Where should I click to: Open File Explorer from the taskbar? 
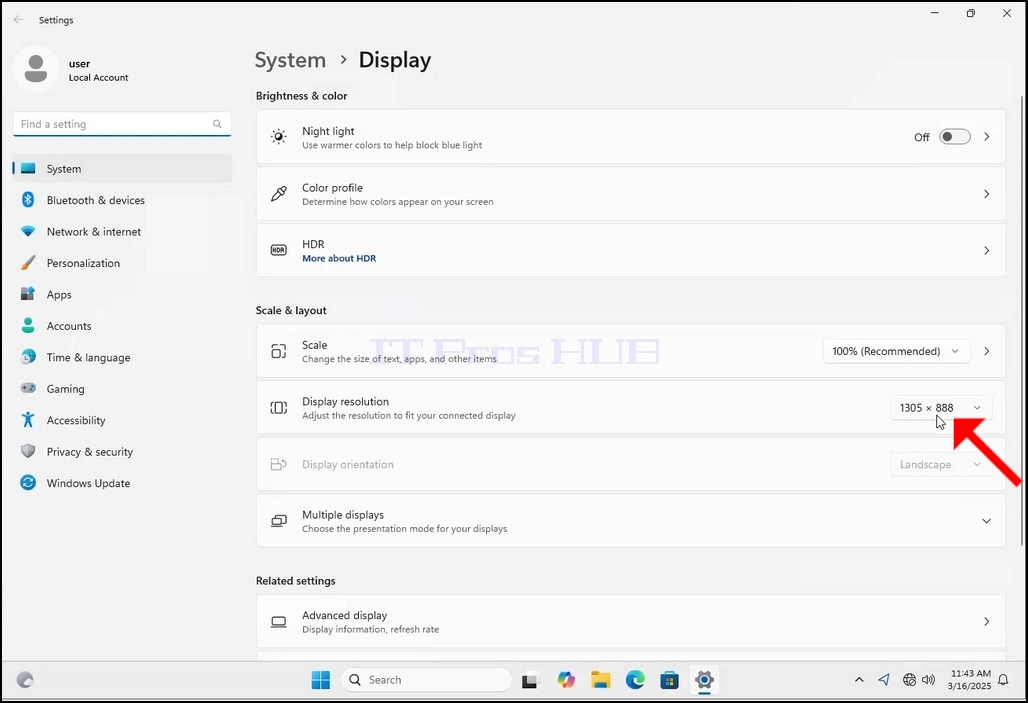pos(601,680)
